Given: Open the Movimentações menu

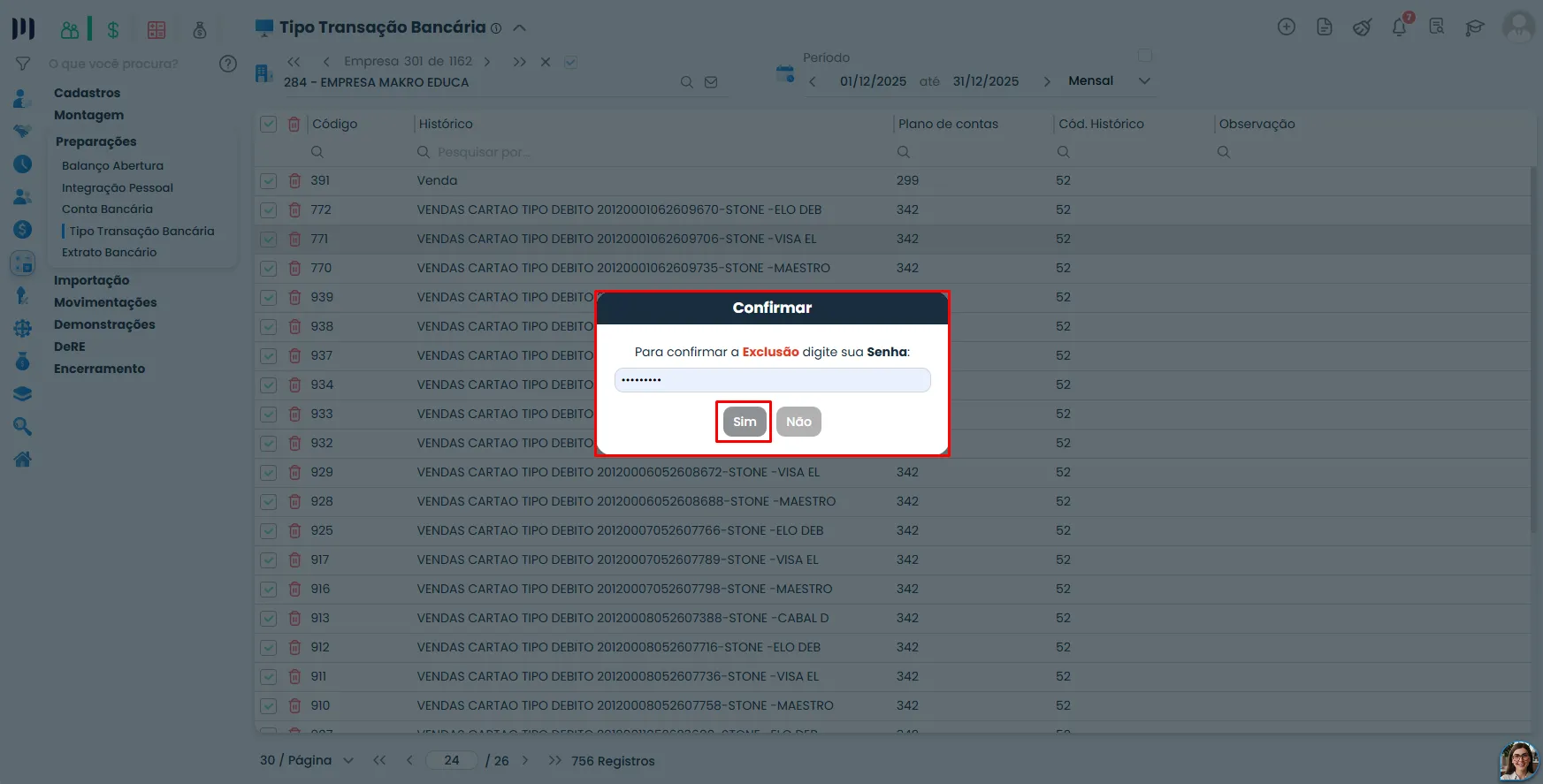Looking at the screenshot, I should coord(105,302).
